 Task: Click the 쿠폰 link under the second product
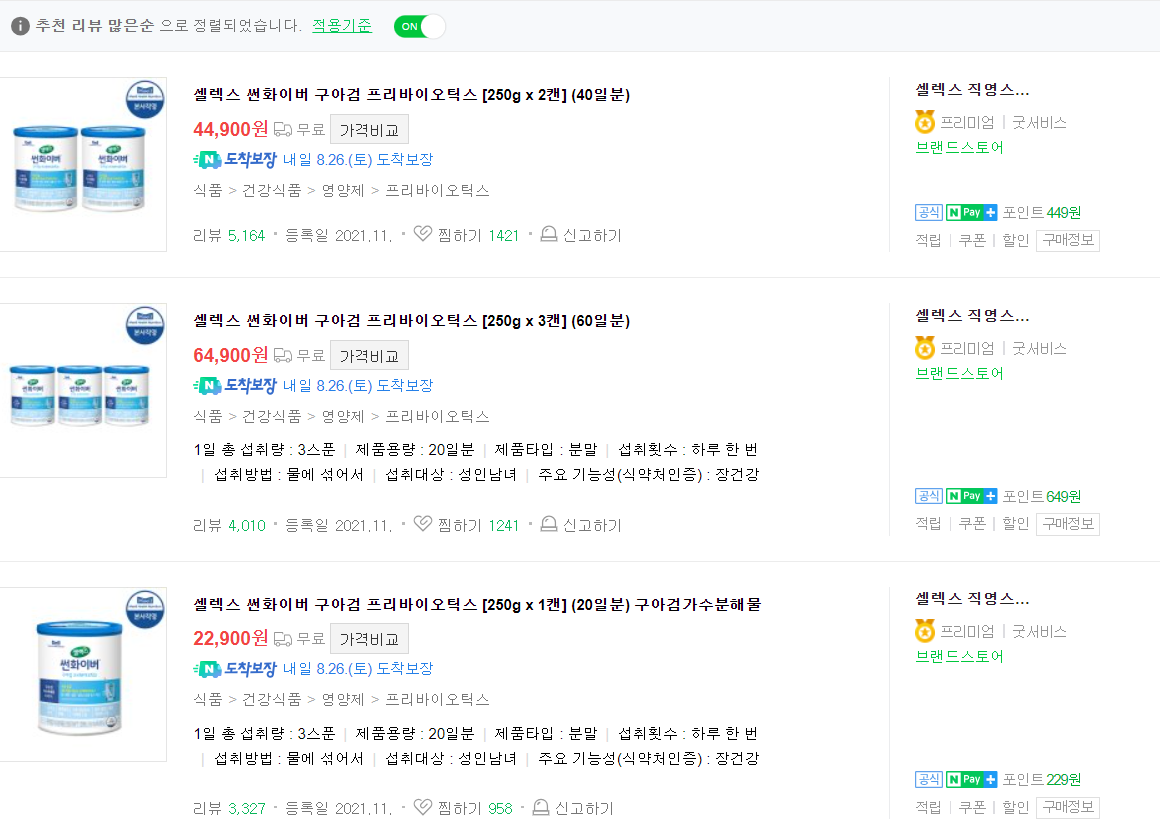971,524
